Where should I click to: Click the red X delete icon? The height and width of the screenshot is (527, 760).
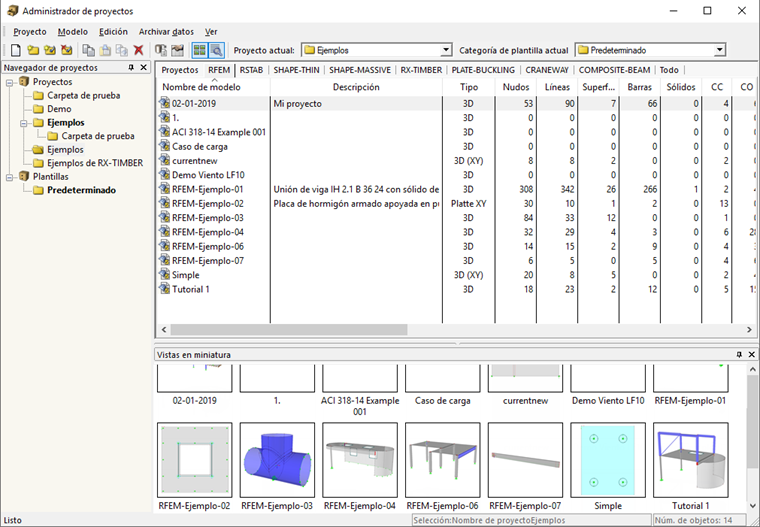click(x=139, y=50)
